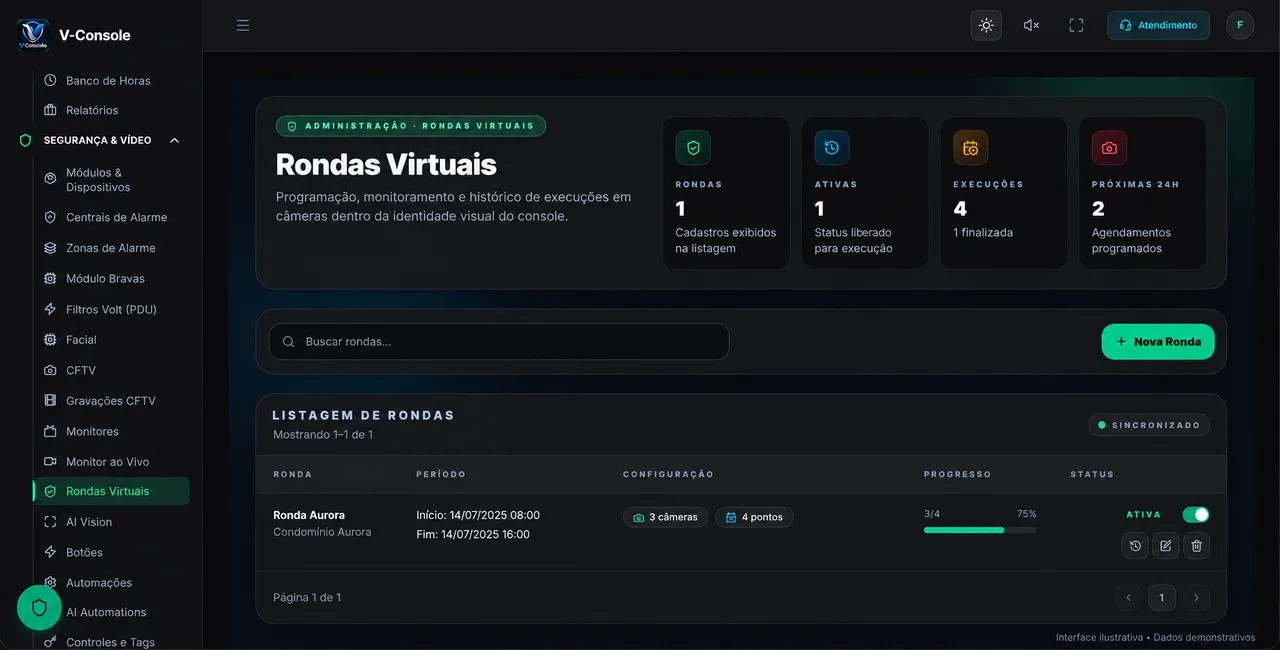
Task: Click the Mostrando 1–1 de 1 text
Action: [323, 435]
